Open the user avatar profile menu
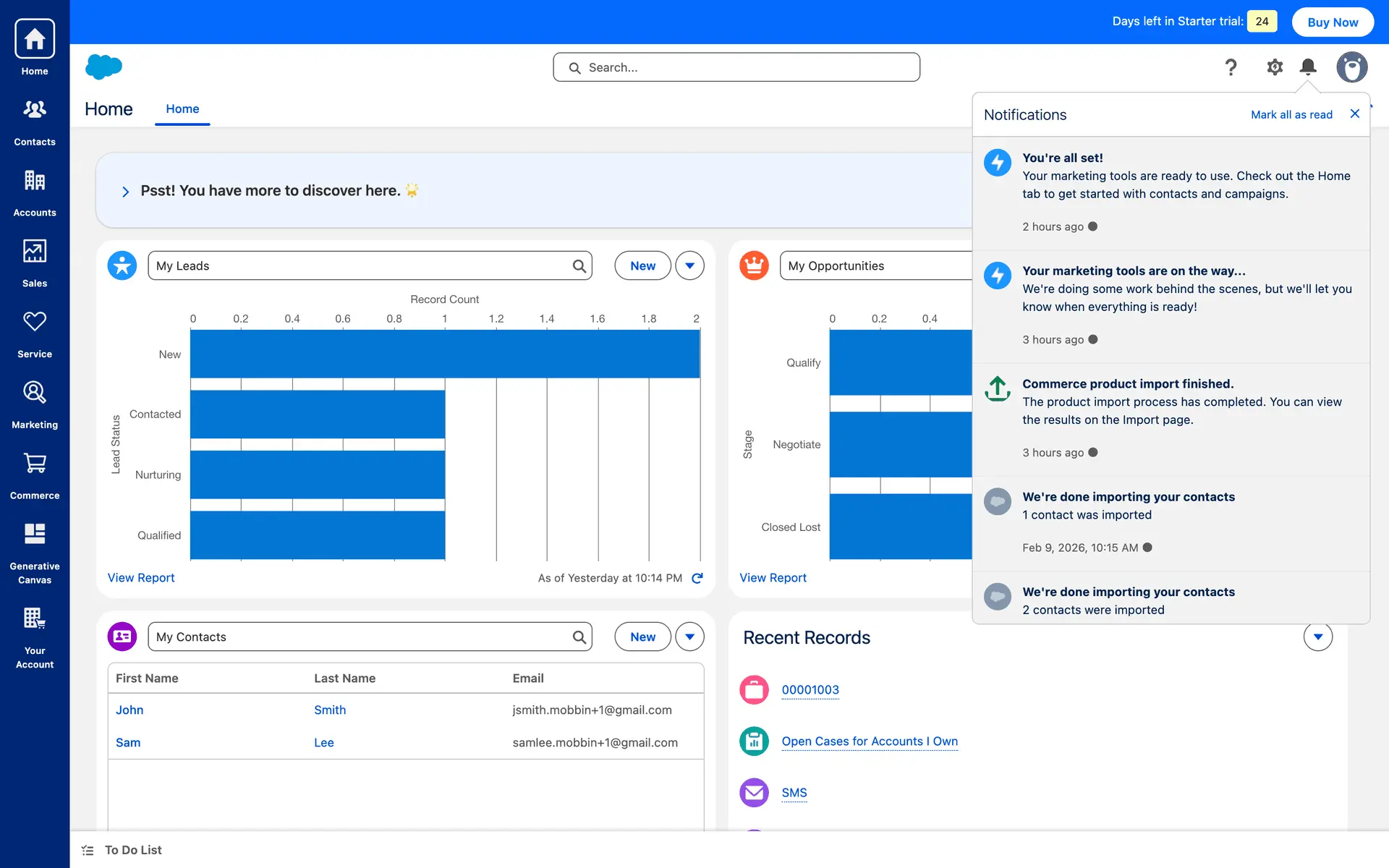 click(x=1351, y=67)
